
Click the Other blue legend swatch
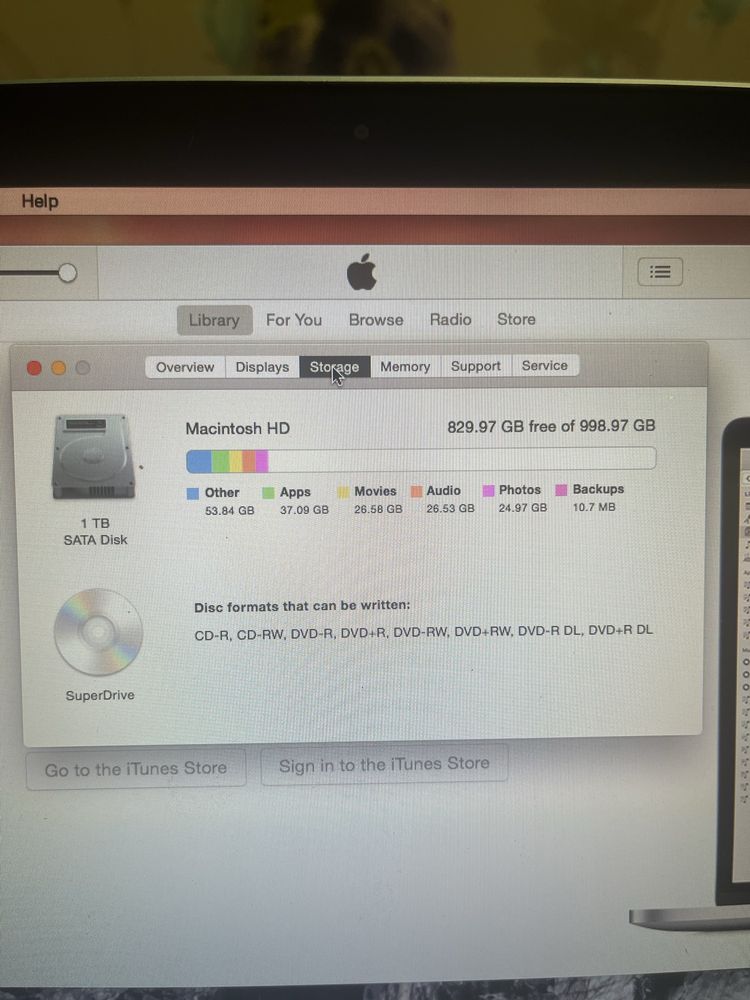193,494
